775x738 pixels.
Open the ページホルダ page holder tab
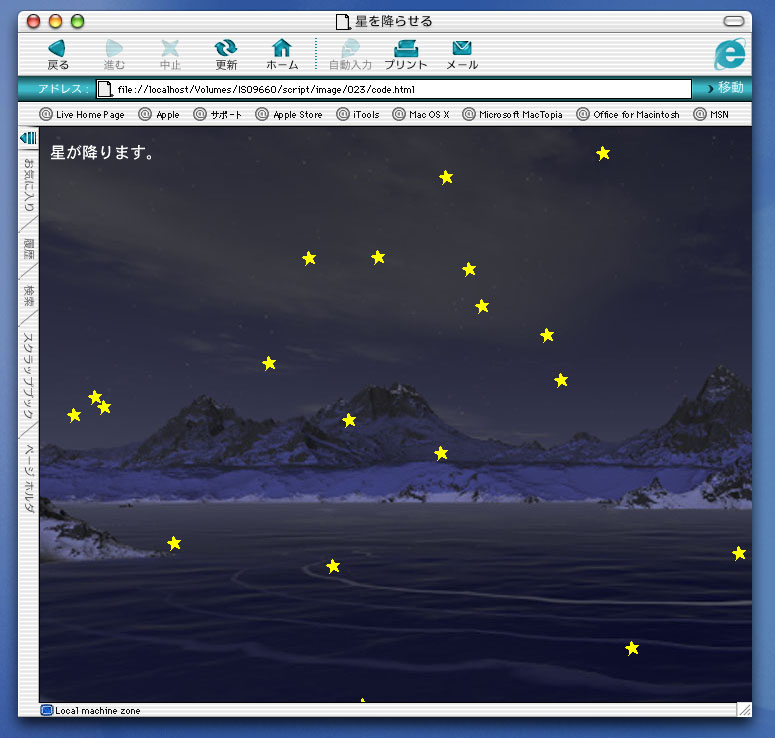pyautogui.click(x=29, y=478)
